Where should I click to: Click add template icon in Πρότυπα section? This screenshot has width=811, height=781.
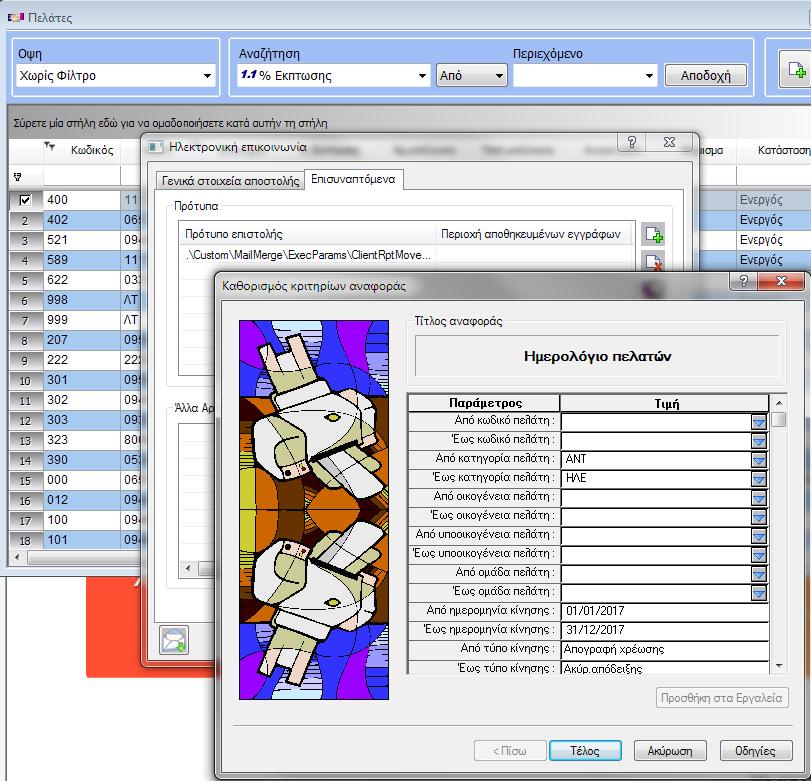tap(653, 235)
